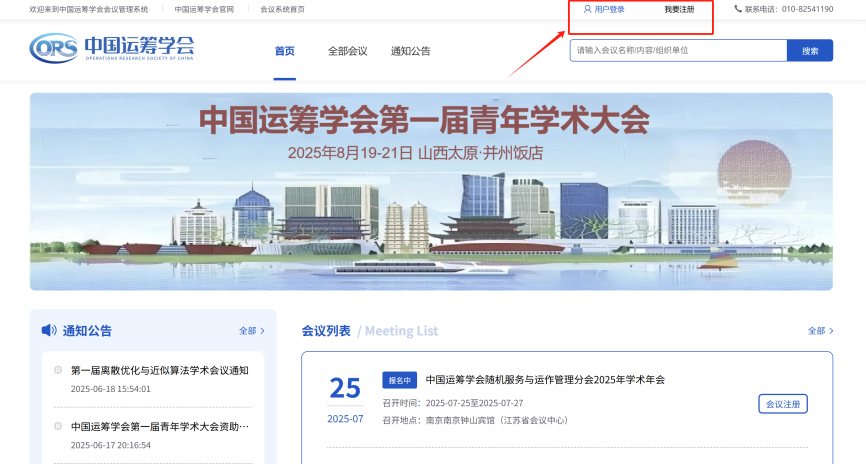Open 随机服务与运作管理分会2025年学术年会 meeting title
This screenshot has height=464, width=866.
click(x=545, y=380)
